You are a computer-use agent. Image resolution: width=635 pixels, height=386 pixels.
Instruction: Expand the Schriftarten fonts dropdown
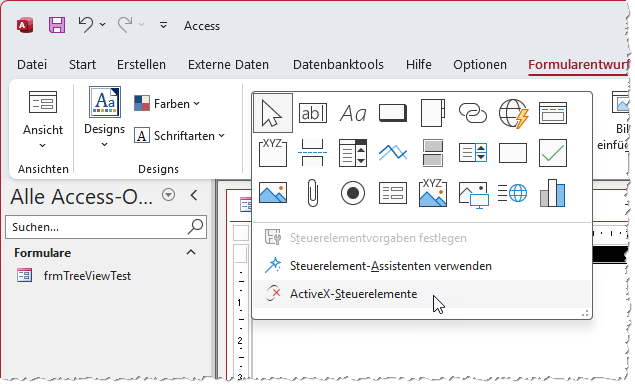[179, 136]
